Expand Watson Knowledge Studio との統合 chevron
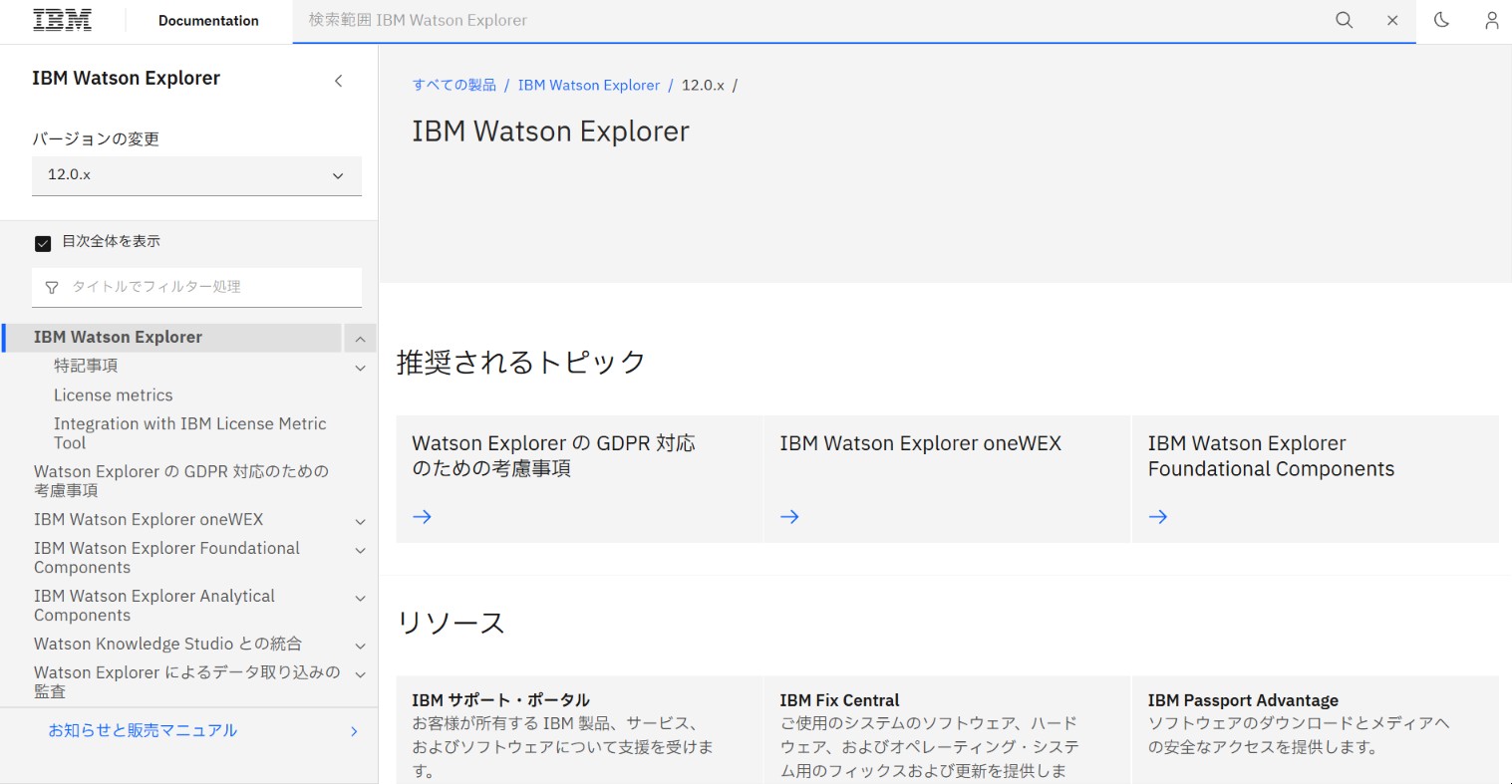The image size is (1512, 784). pyautogui.click(x=360, y=646)
